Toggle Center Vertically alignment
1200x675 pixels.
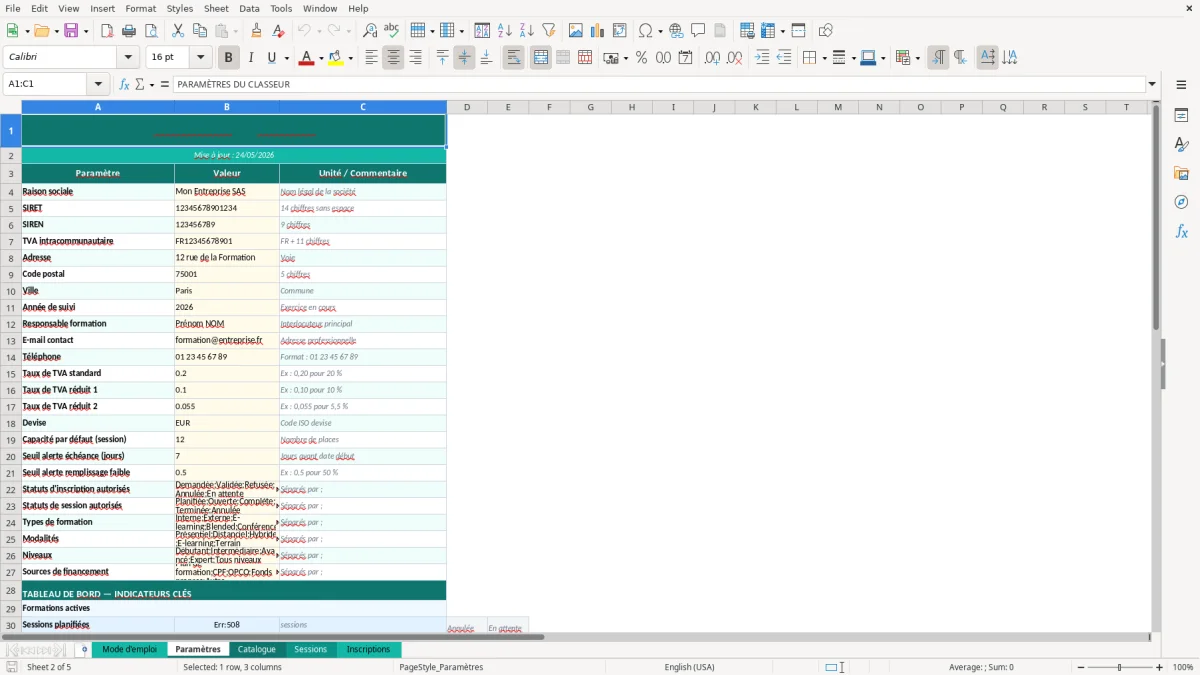(x=464, y=58)
